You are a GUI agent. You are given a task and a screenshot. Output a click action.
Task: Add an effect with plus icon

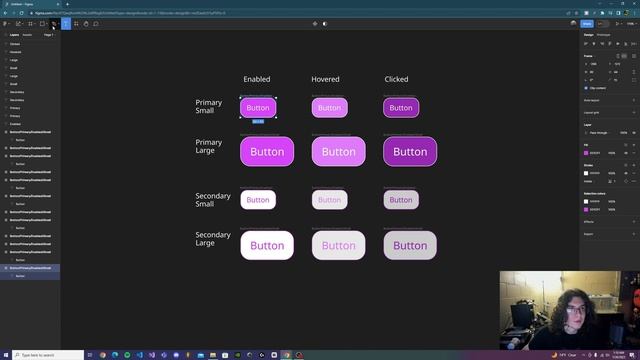pyautogui.click(x=634, y=222)
